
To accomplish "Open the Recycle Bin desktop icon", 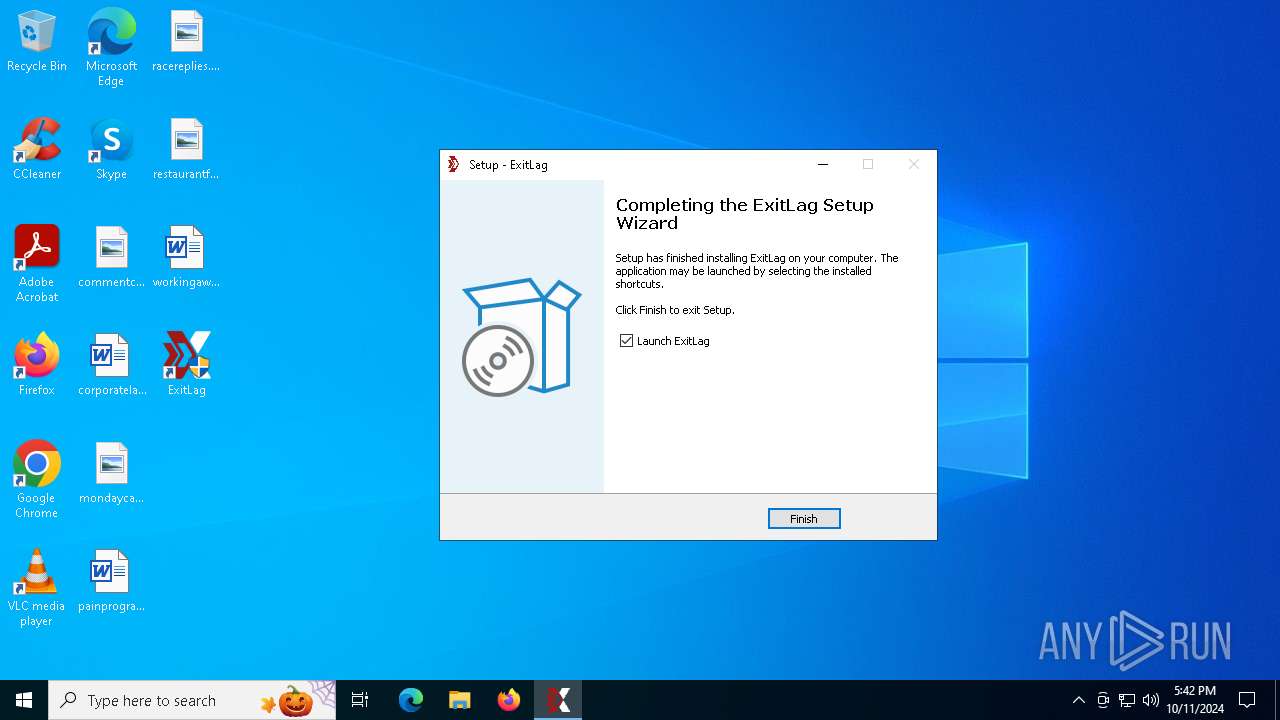I will (x=37, y=42).
